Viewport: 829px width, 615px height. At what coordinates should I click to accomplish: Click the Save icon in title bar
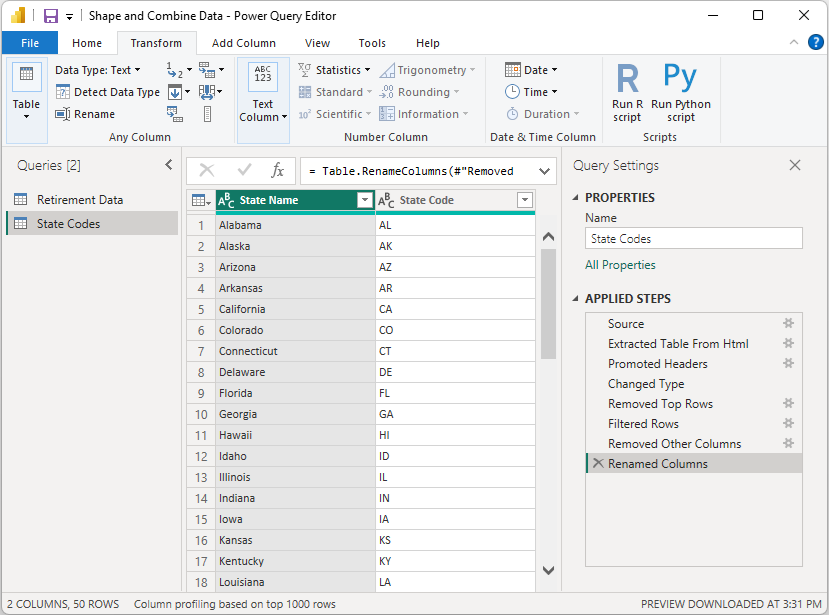click(51, 16)
